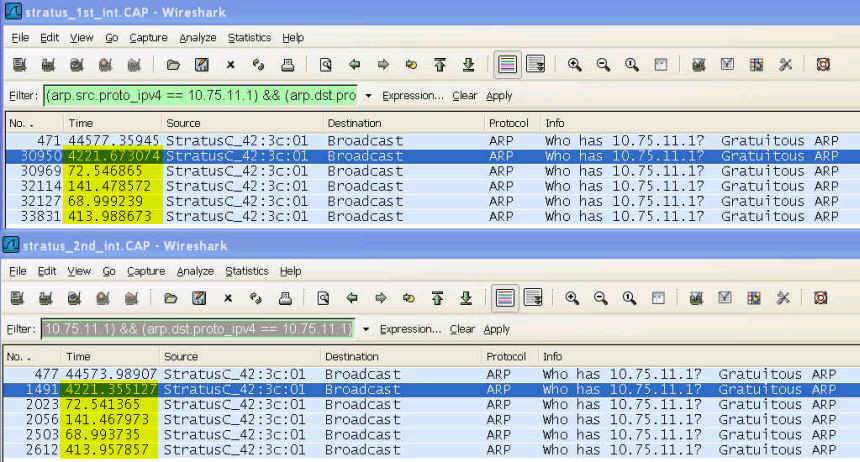The width and height of the screenshot is (860, 462).
Task: Click Go to first packet icon in bottom window
Action: point(439,298)
